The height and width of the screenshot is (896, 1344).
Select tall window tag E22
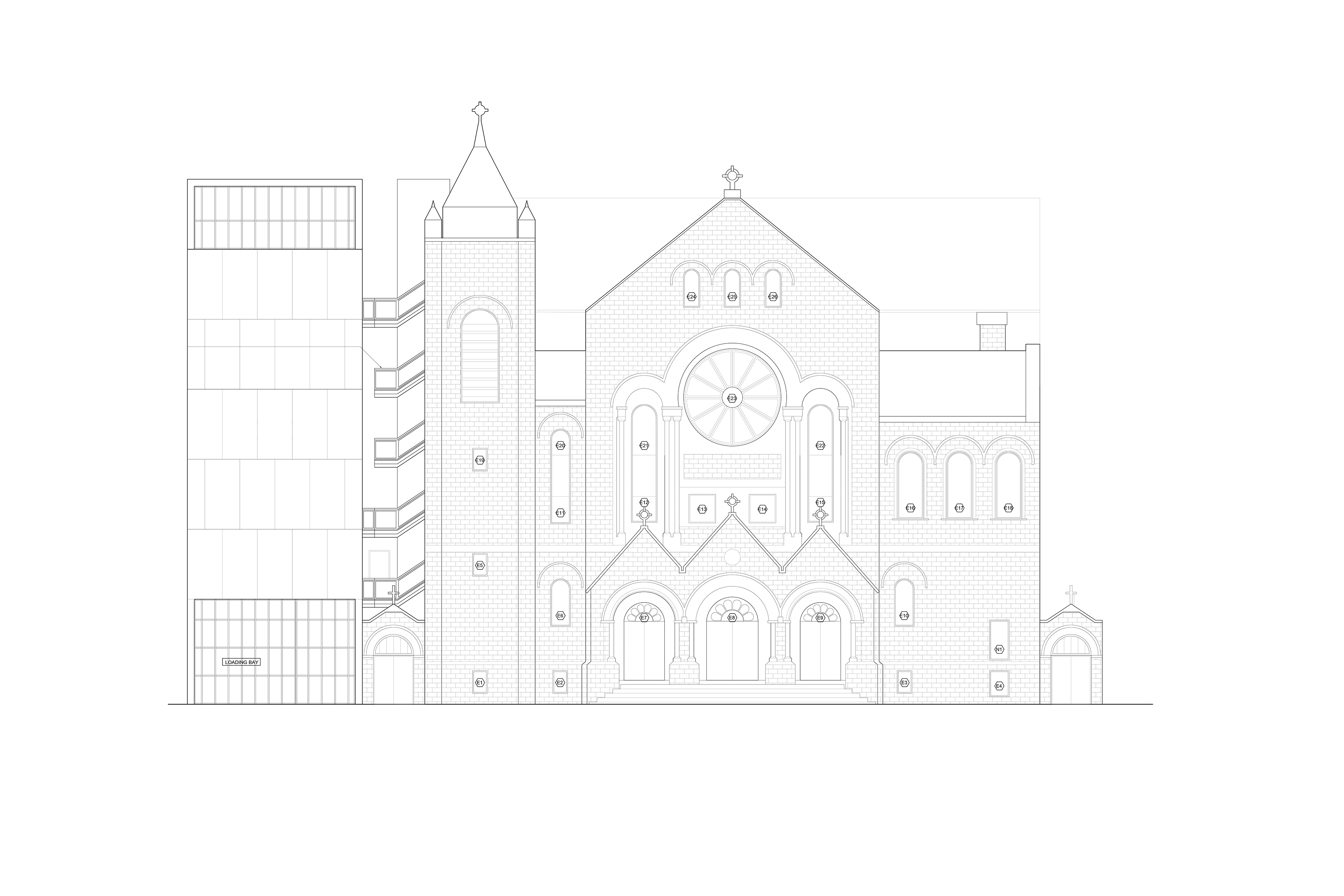click(821, 445)
